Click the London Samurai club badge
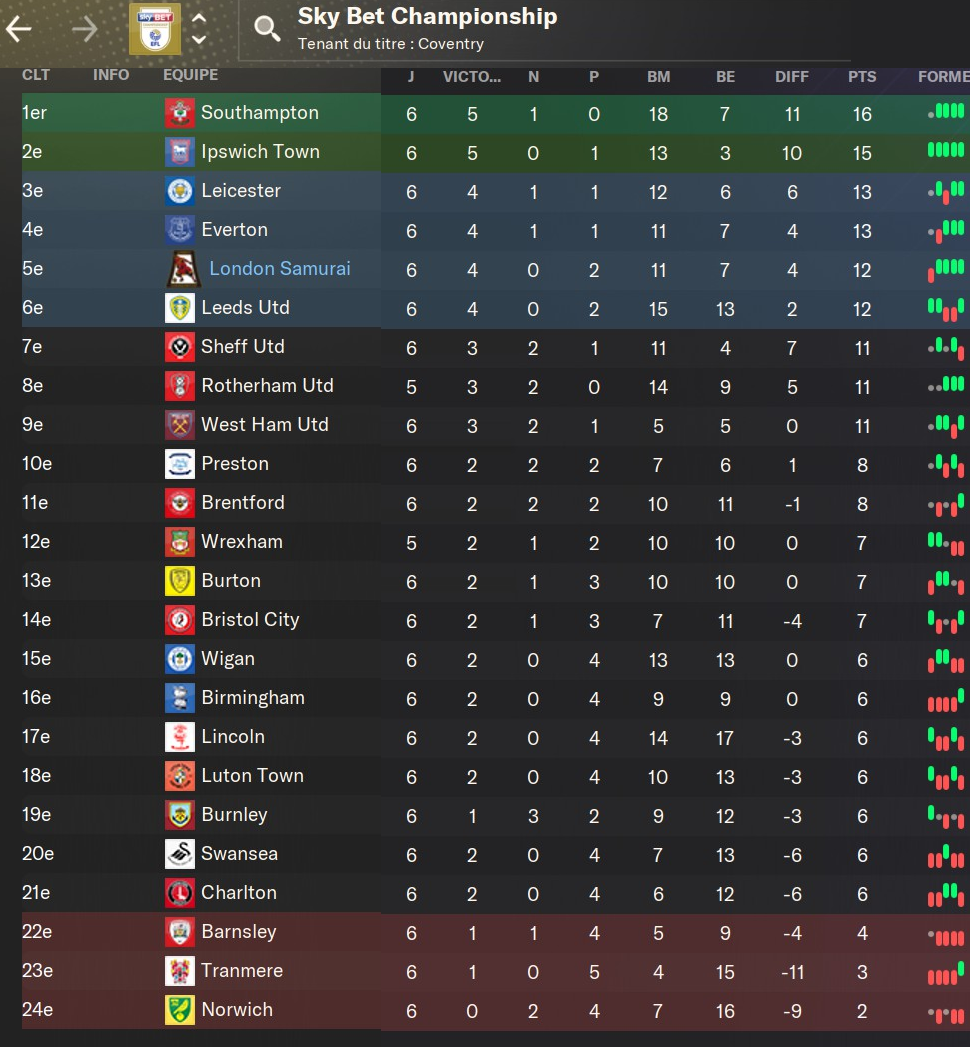970x1047 pixels. [x=181, y=269]
